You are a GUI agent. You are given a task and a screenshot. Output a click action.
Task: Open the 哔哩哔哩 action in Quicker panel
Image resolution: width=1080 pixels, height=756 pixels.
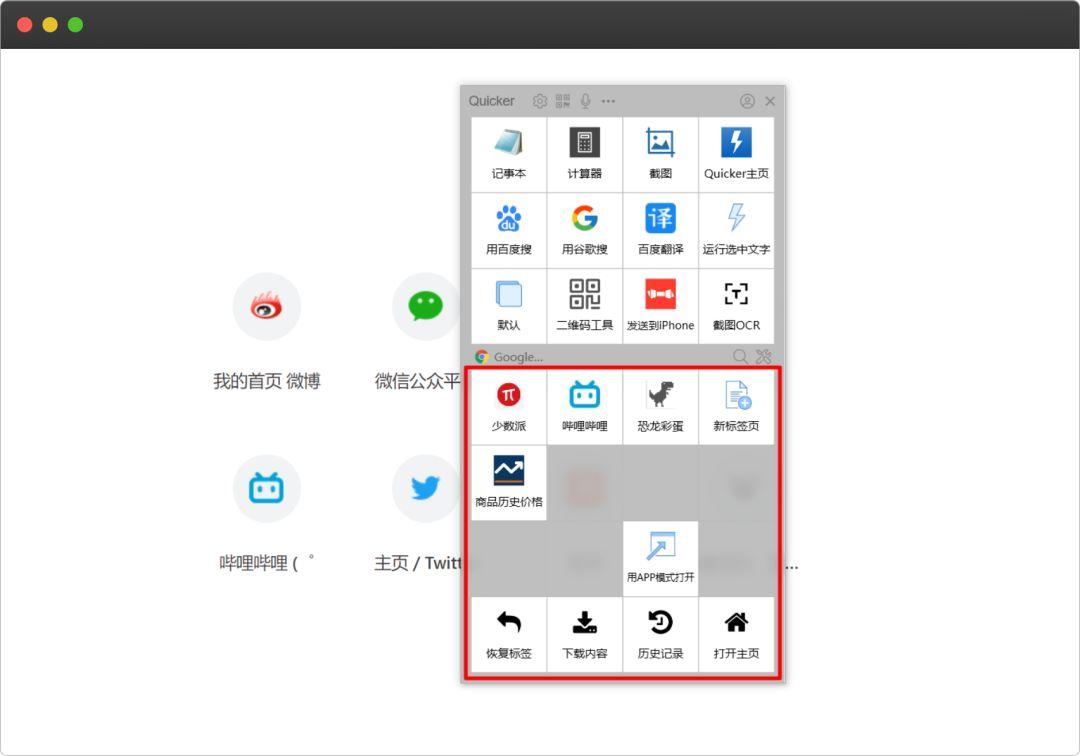(x=585, y=407)
